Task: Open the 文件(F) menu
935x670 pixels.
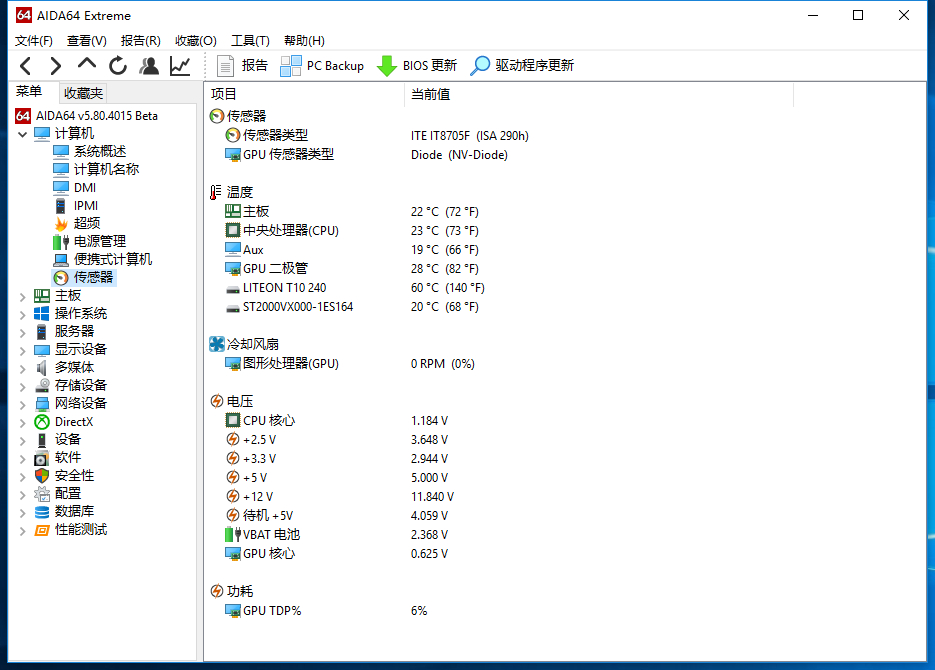Action: tap(33, 41)
